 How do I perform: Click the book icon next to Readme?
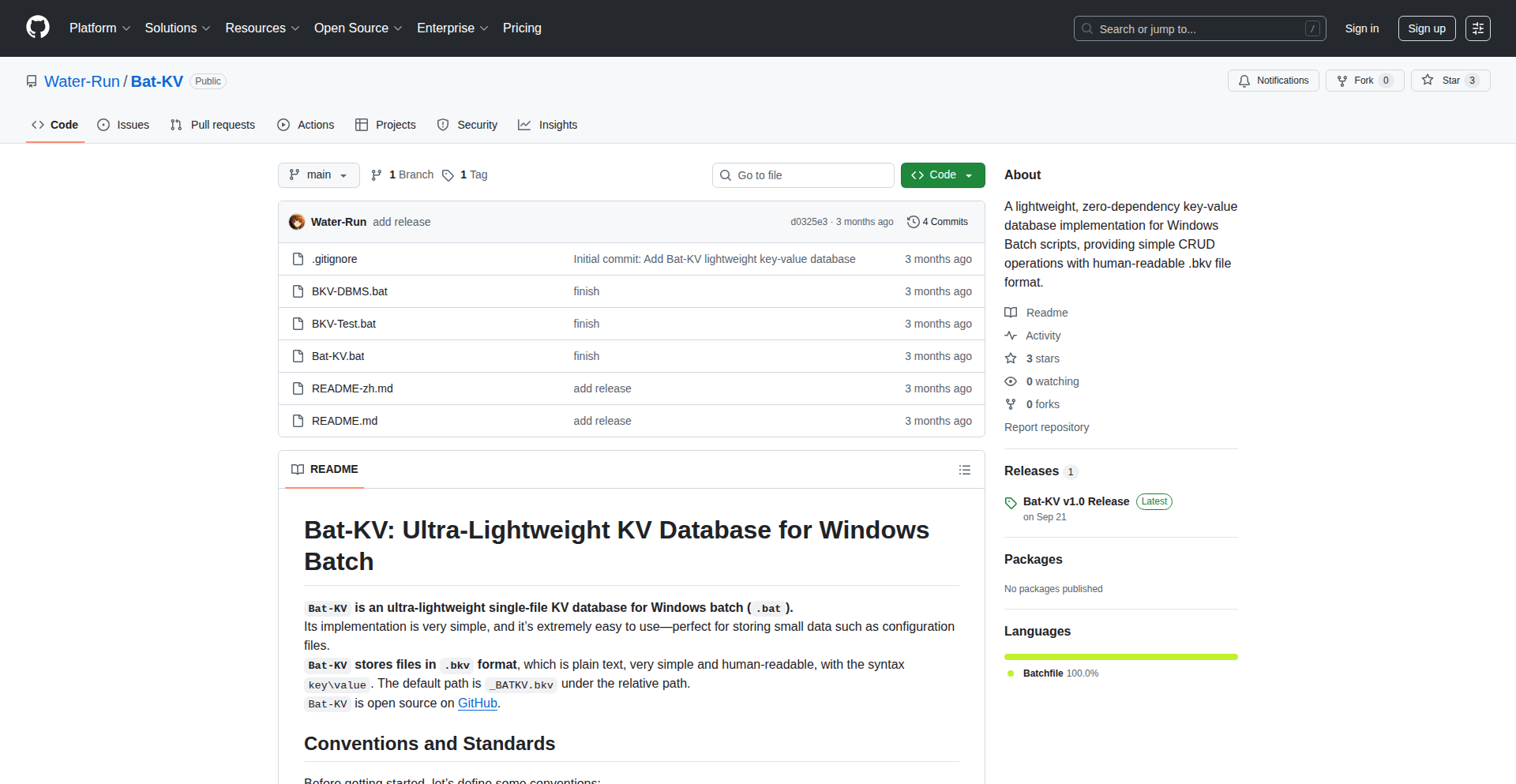point(1011,313)
